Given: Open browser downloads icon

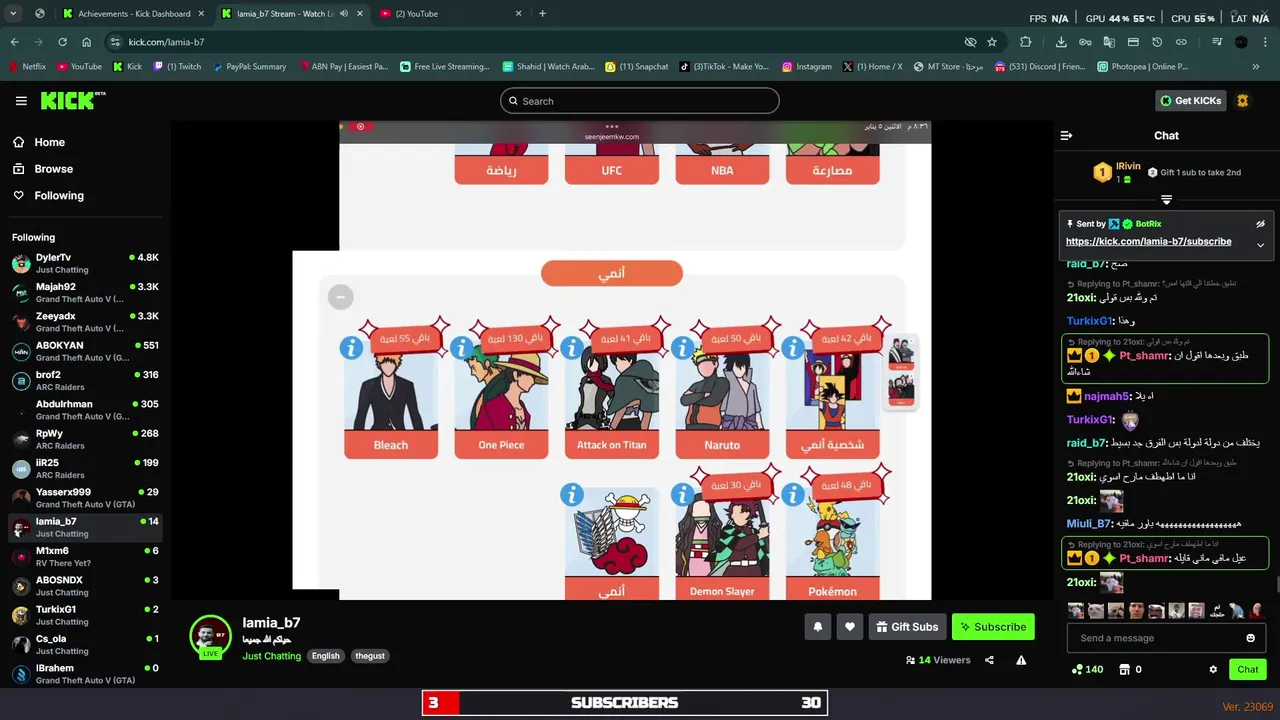Looking at the screenshot, I should (x=1061, y=42).
